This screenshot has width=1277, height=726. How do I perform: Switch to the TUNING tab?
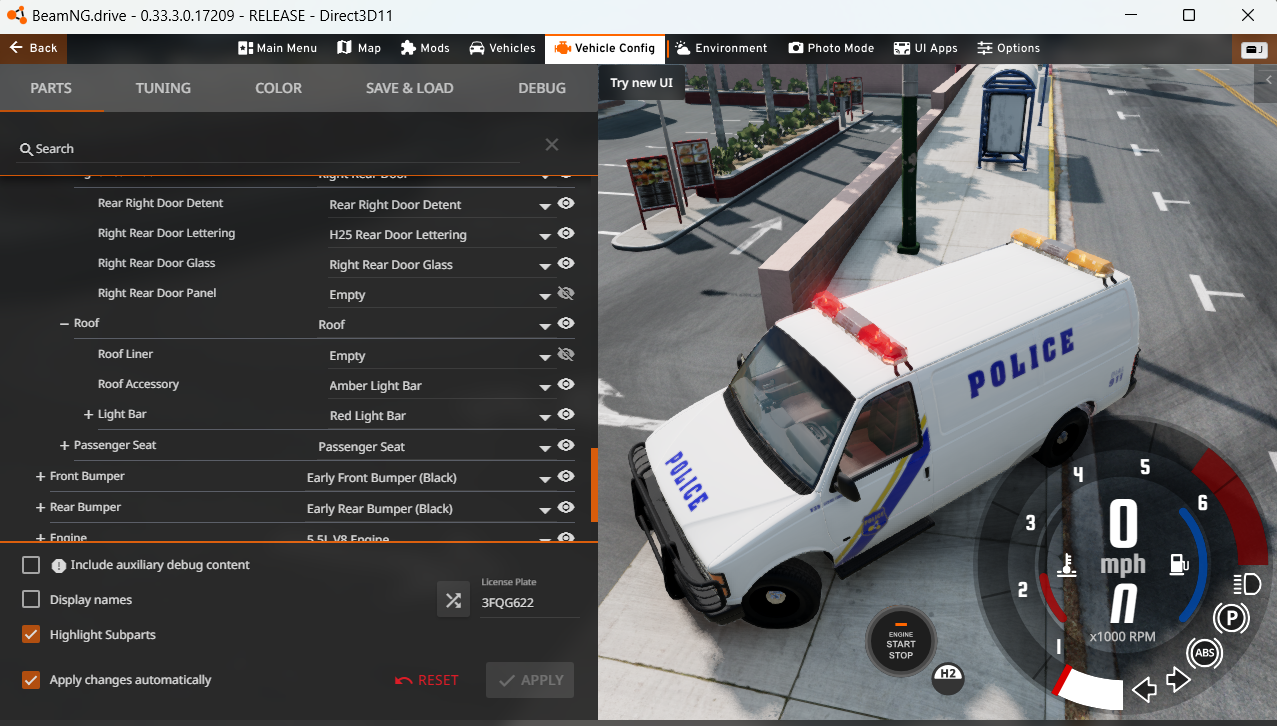pos(163,88)
